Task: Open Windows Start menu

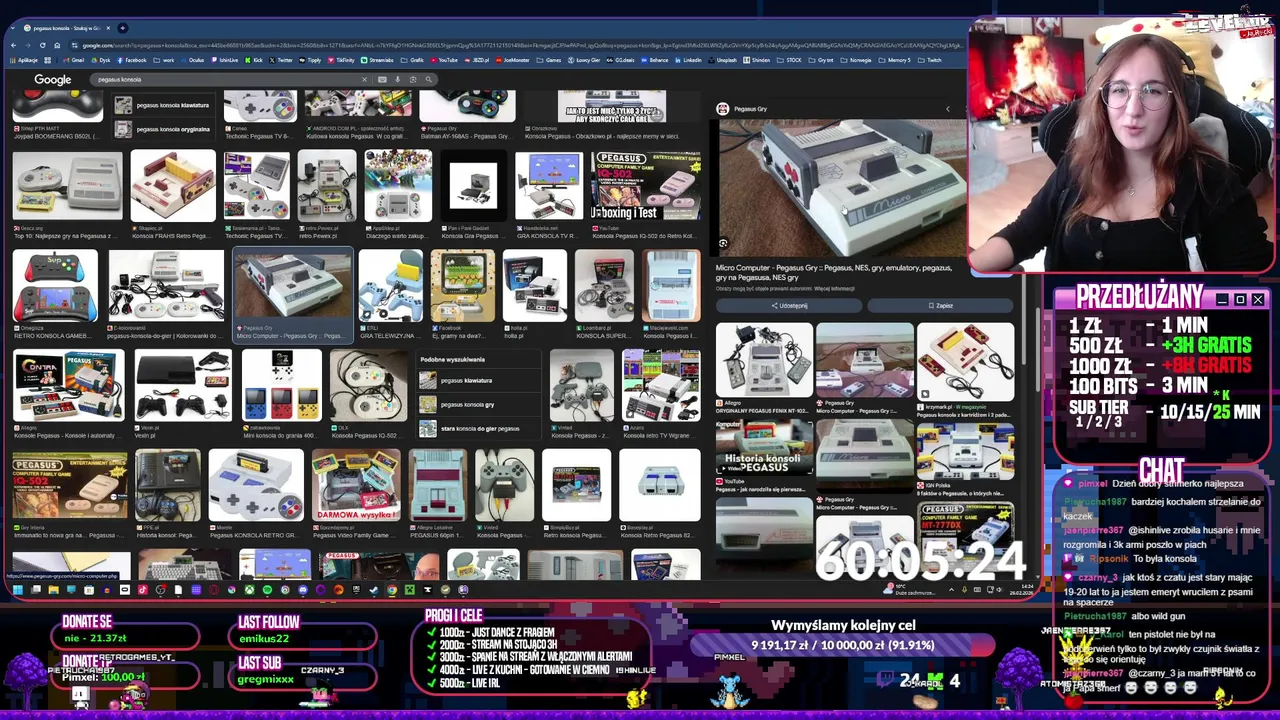Action: (17, 590)
